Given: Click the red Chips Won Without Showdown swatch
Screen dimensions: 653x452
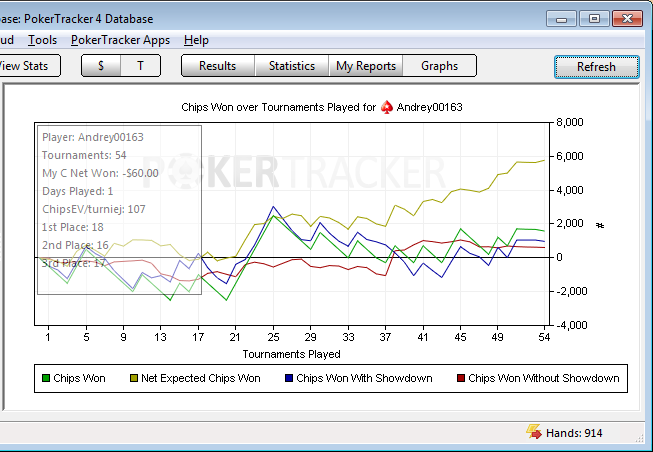Looking at the screenshot, I should pyautogui.click(x=461, y=378).
